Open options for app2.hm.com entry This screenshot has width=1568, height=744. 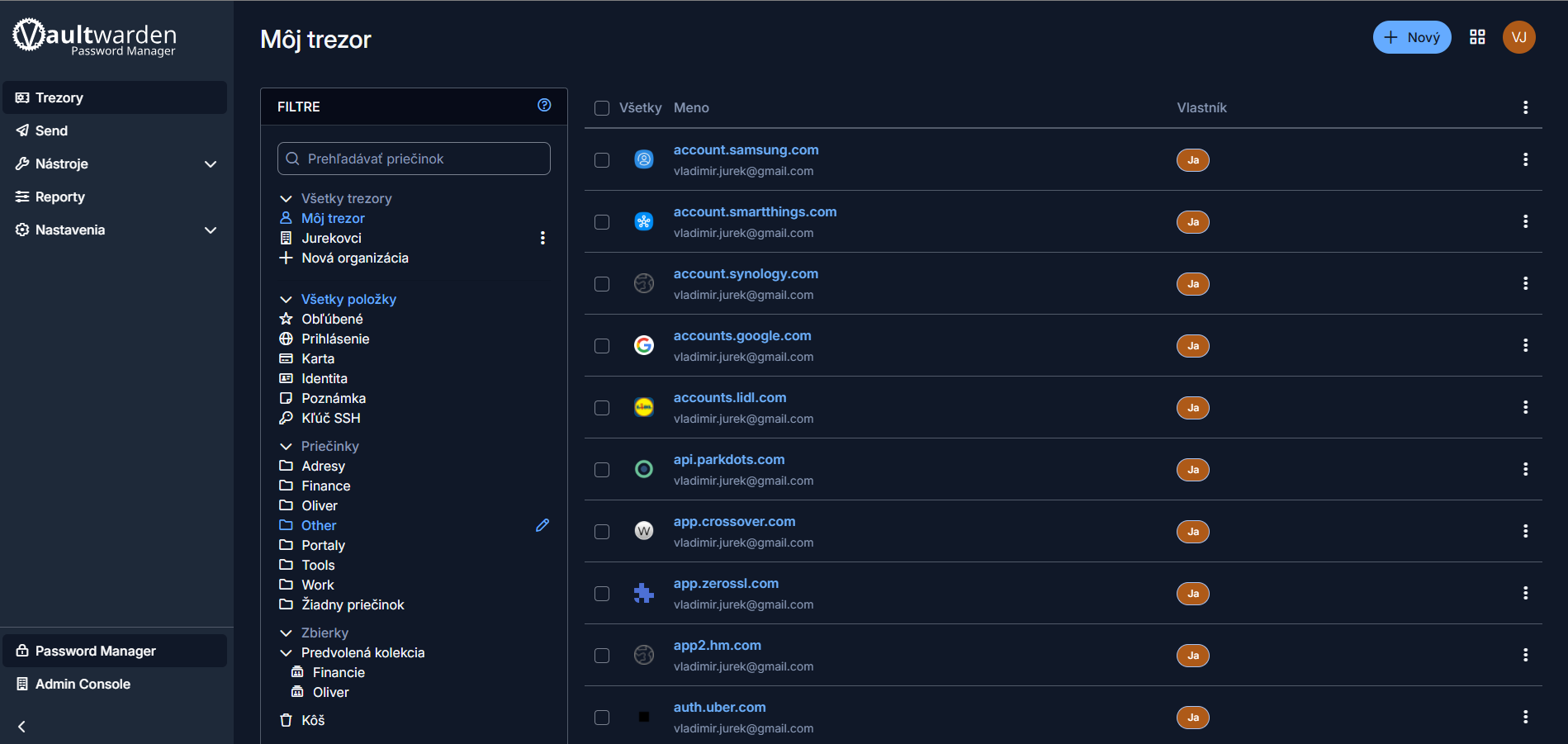tap(1525, 655)
